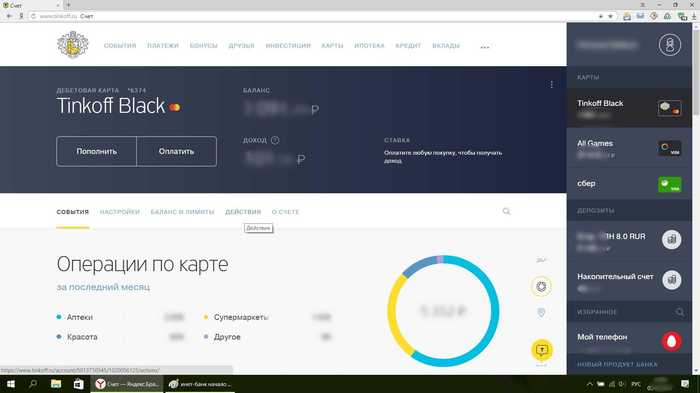Click the taskbar search magnifier
700x393 pixels.
coord(33,384)
